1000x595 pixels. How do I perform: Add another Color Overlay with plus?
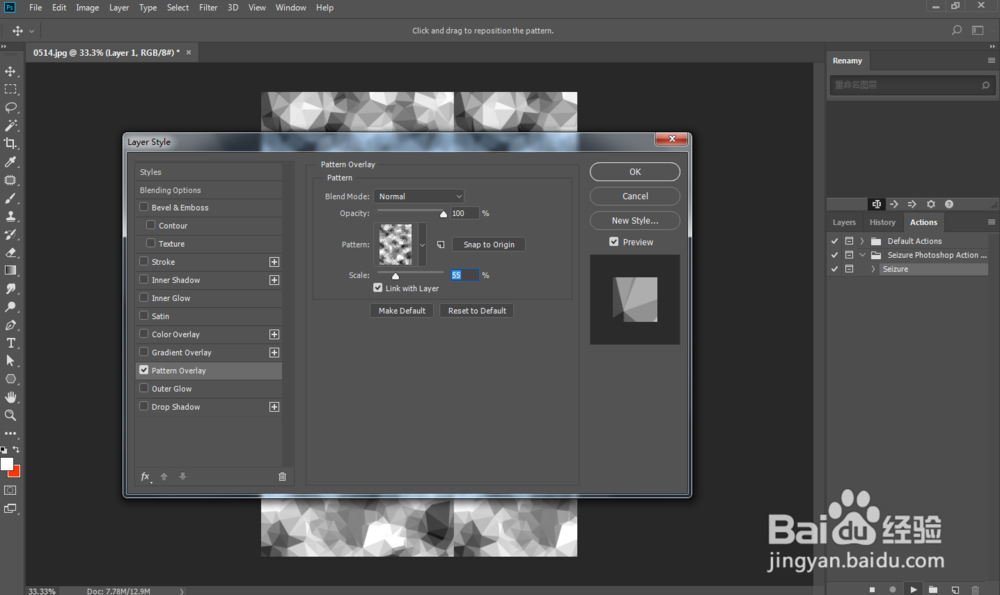point(274,334)
